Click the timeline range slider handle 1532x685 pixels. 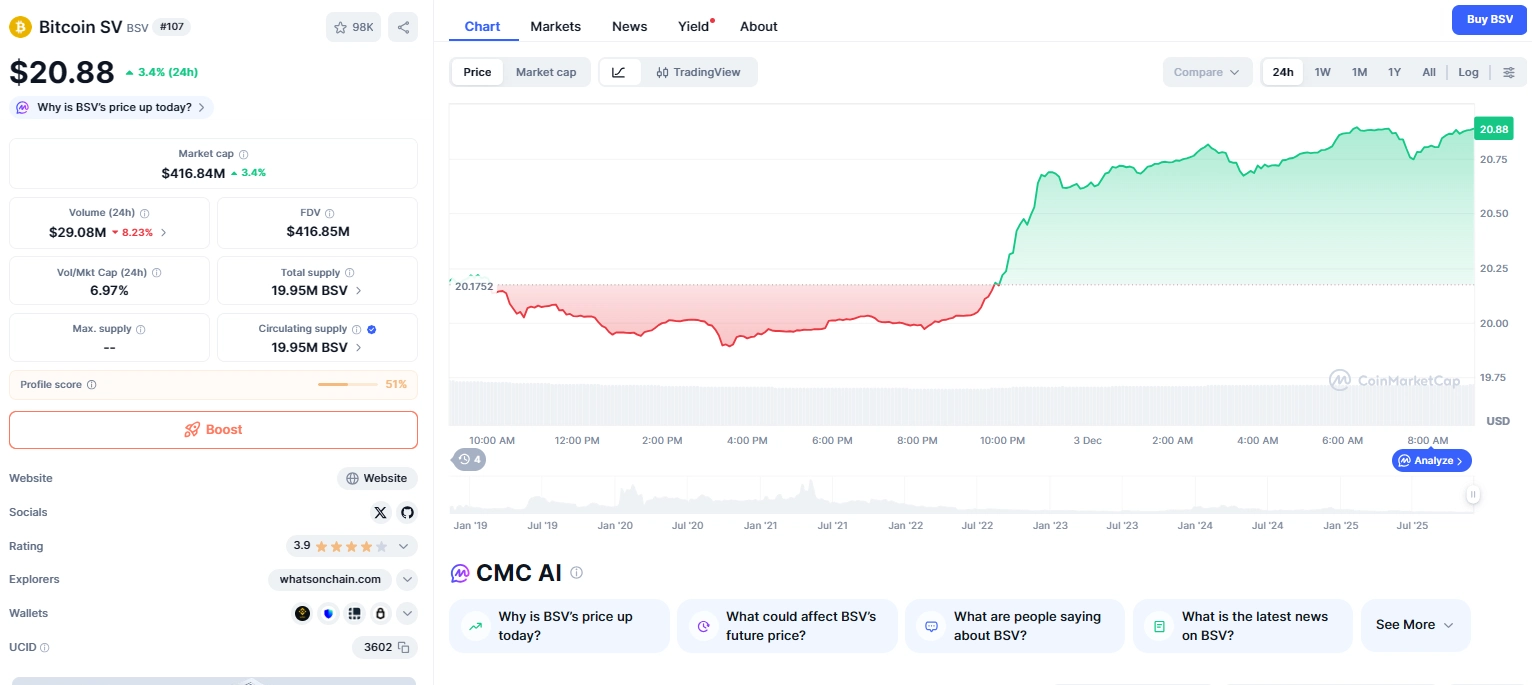(1473, 494)
